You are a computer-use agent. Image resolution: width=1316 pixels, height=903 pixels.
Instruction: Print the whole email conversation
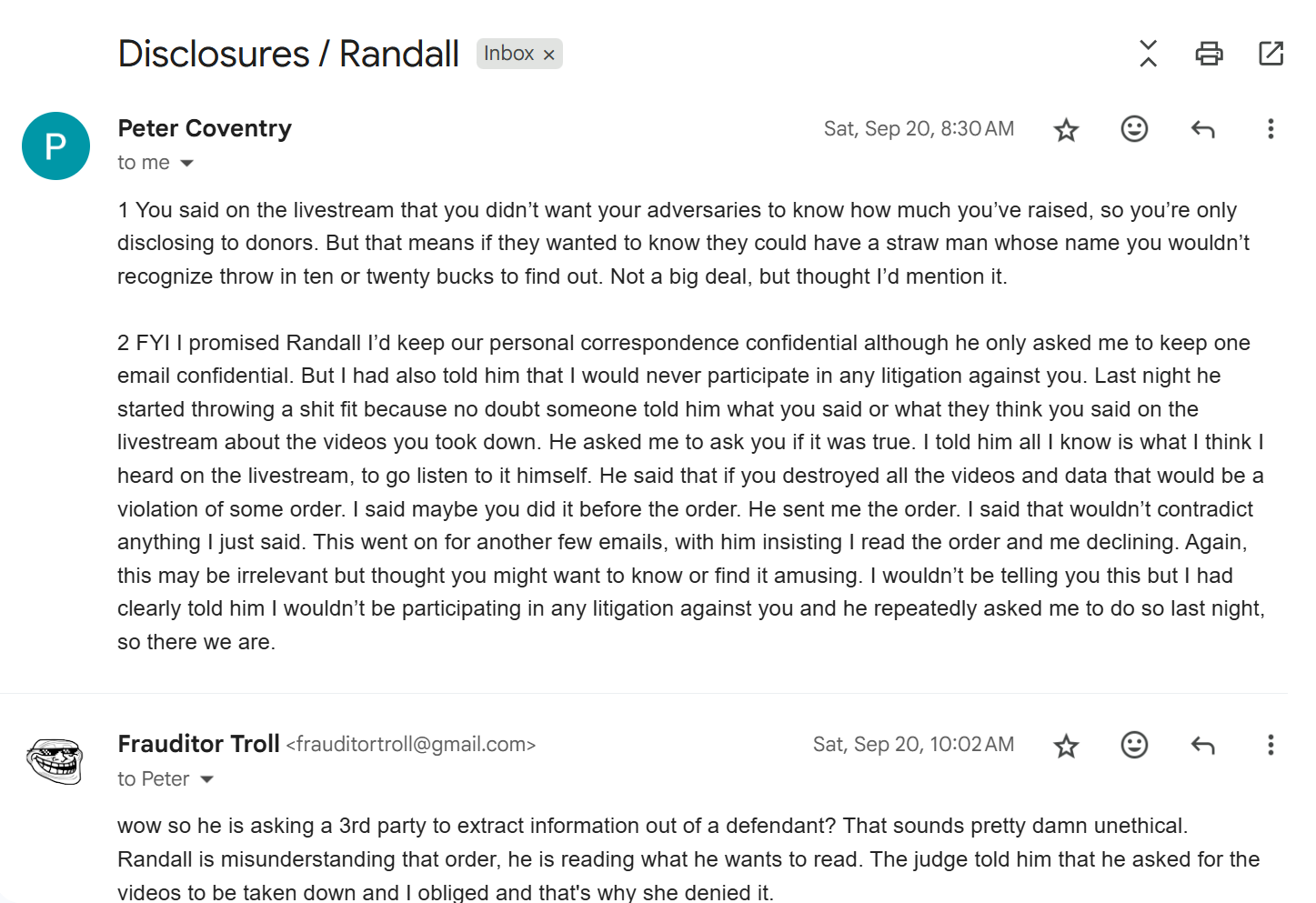pos(1209,54)
